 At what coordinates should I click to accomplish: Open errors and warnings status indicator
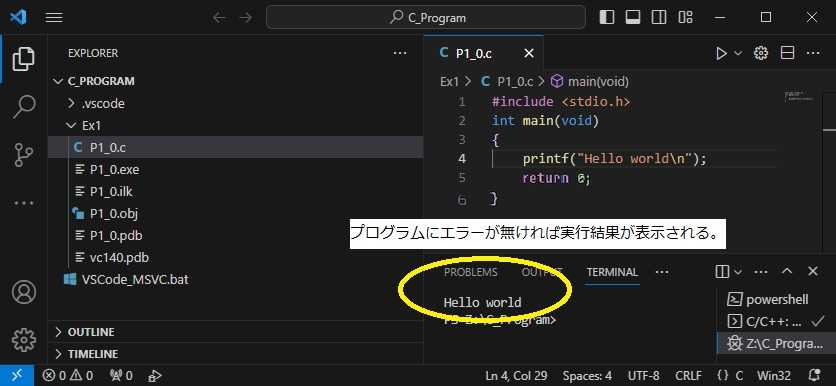click(68, 375)
